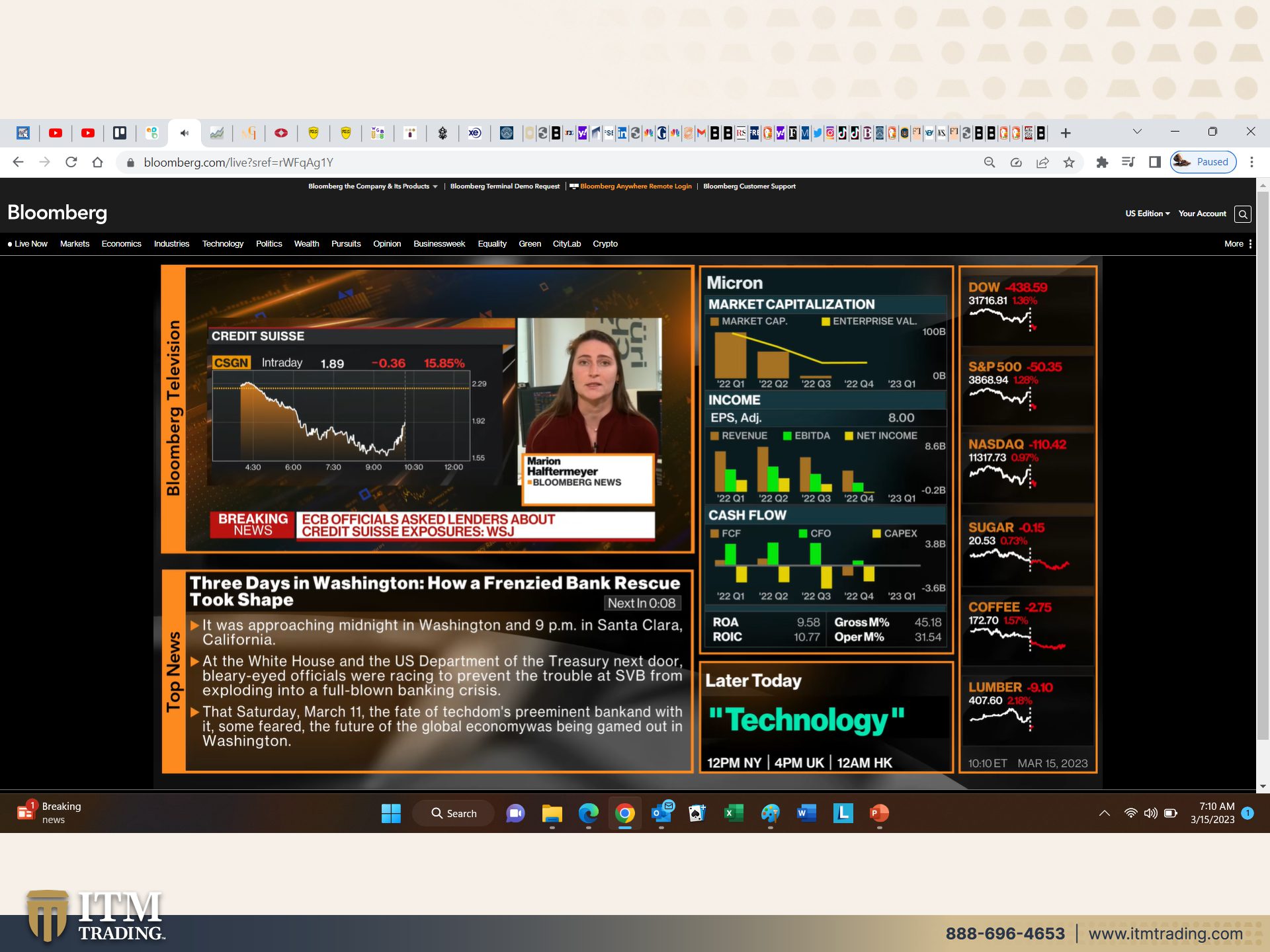The width and height of the screenshot is (1270, 952).
Task: Open the Opinion section
Action: point(387,244)
